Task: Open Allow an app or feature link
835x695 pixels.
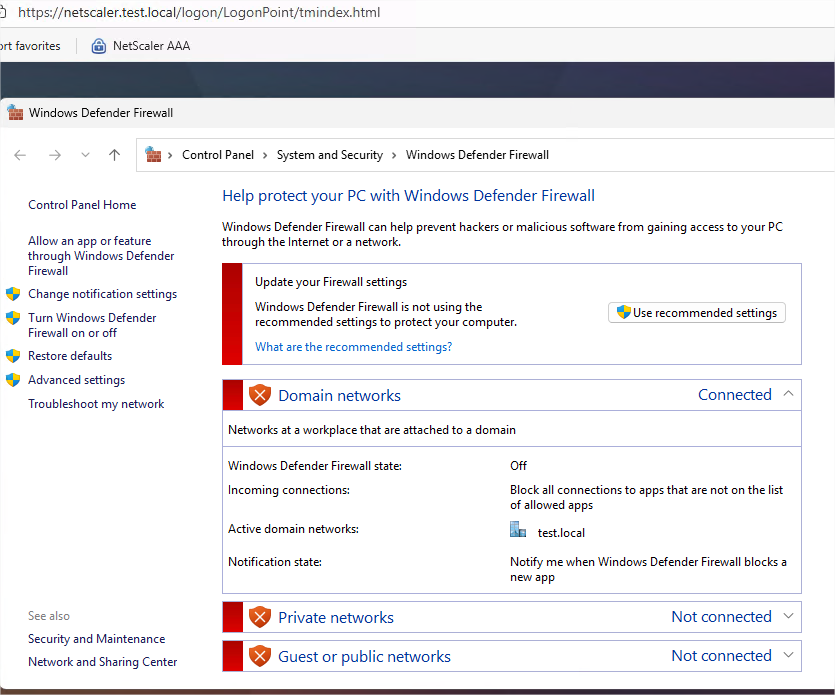Action: [101, 256]
